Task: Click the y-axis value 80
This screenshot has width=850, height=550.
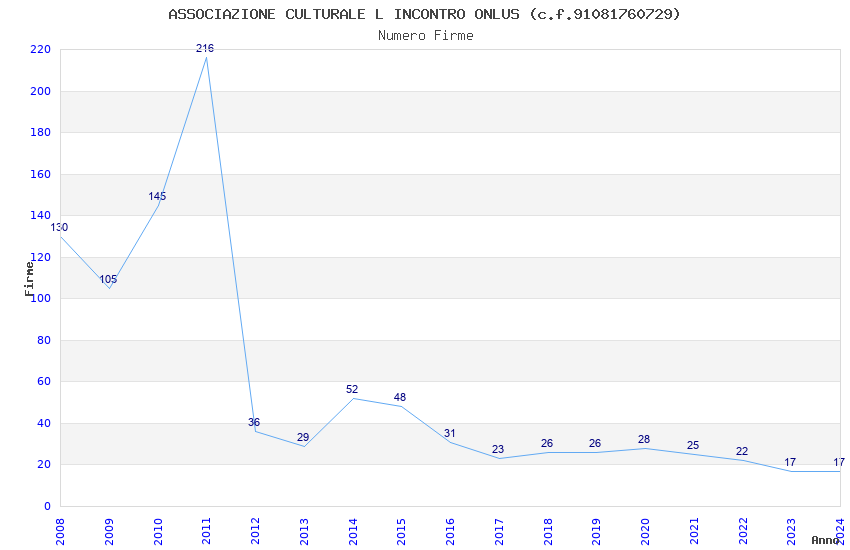Action: coord(44,340)
